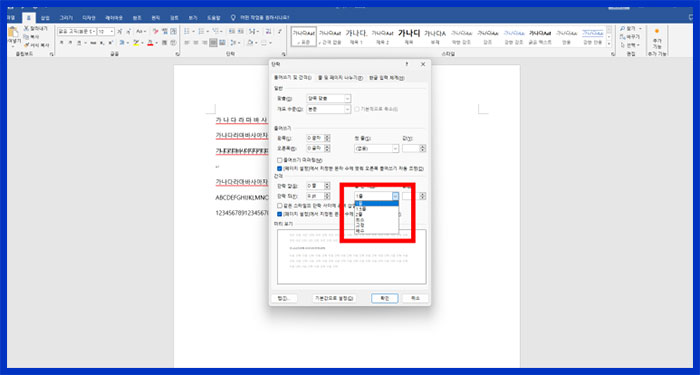Click the 취소 (Cancel) button
Image resolution: width=700 pixels, height=375 pixels.
pos(415,298)
